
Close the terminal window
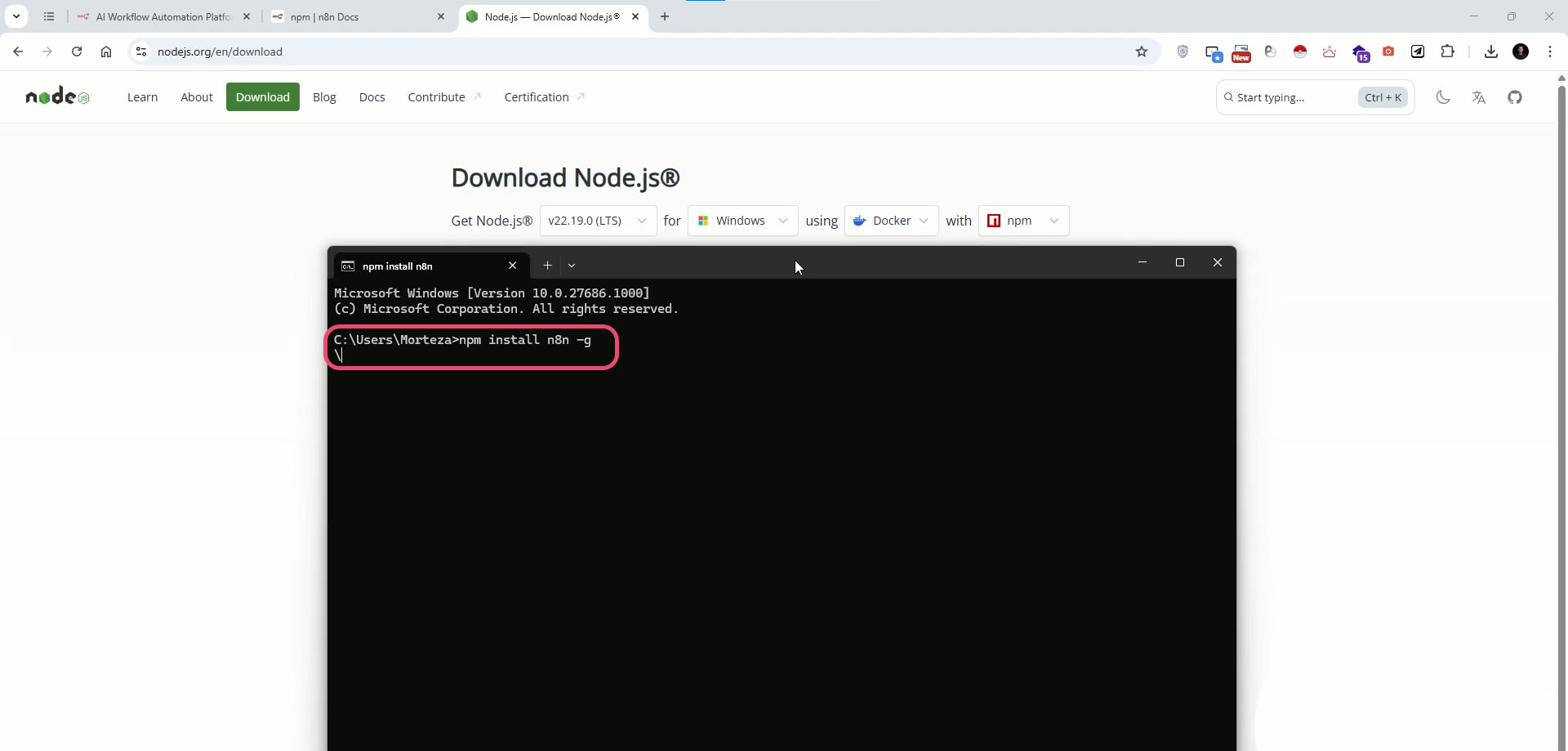[x=1218, y=262]
